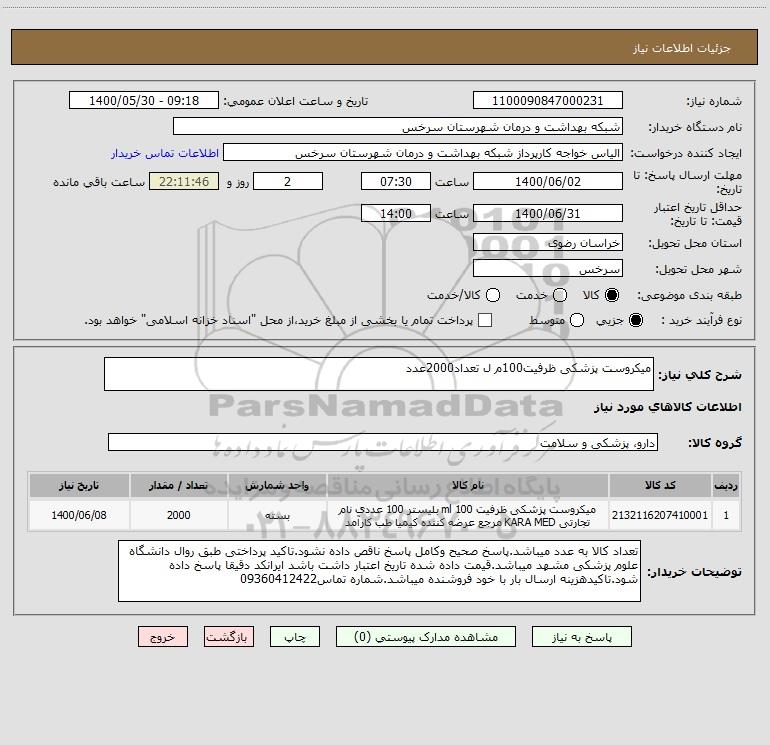Click the unit cell بسته
The width and height of the screenshot is (770, 745).
(x=277, y=515)
